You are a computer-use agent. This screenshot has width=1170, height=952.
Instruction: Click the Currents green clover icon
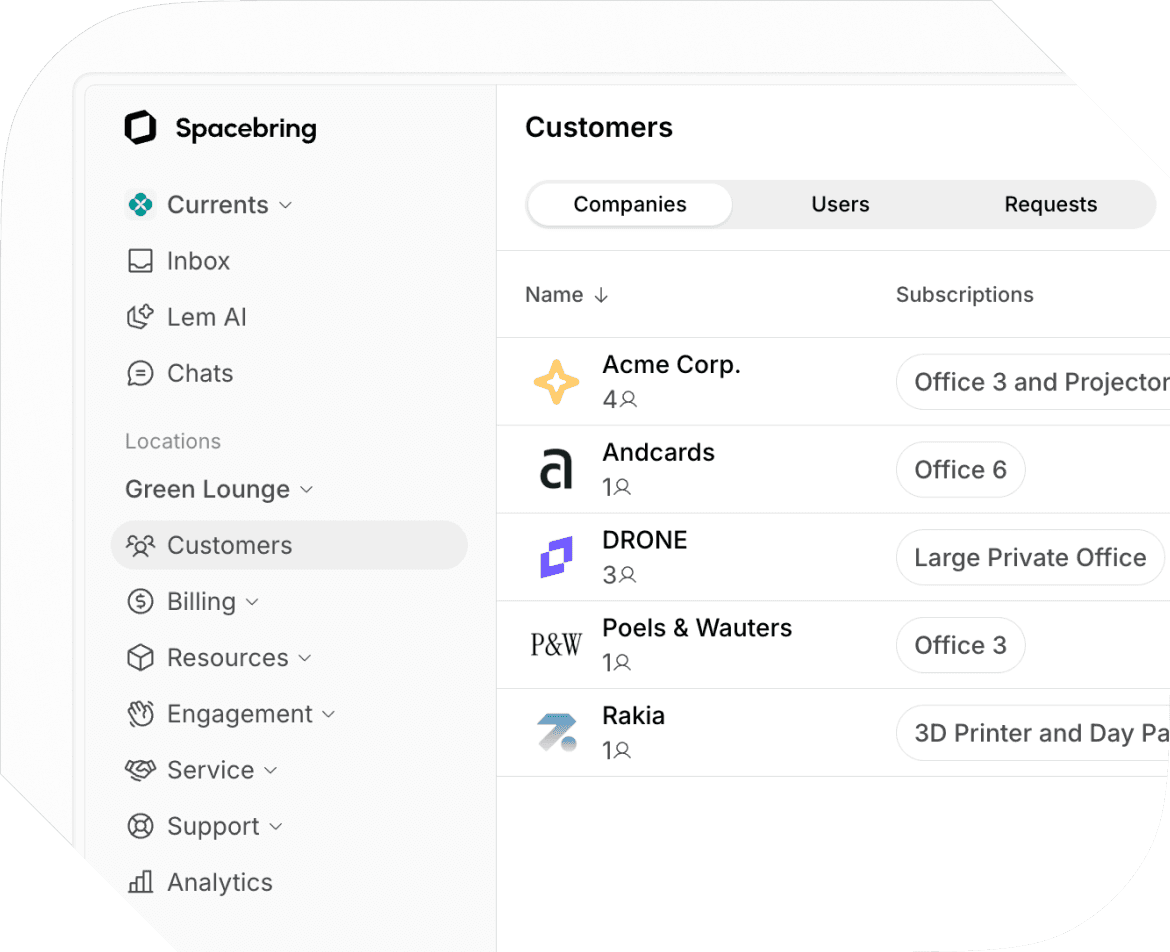pos(140,204)
